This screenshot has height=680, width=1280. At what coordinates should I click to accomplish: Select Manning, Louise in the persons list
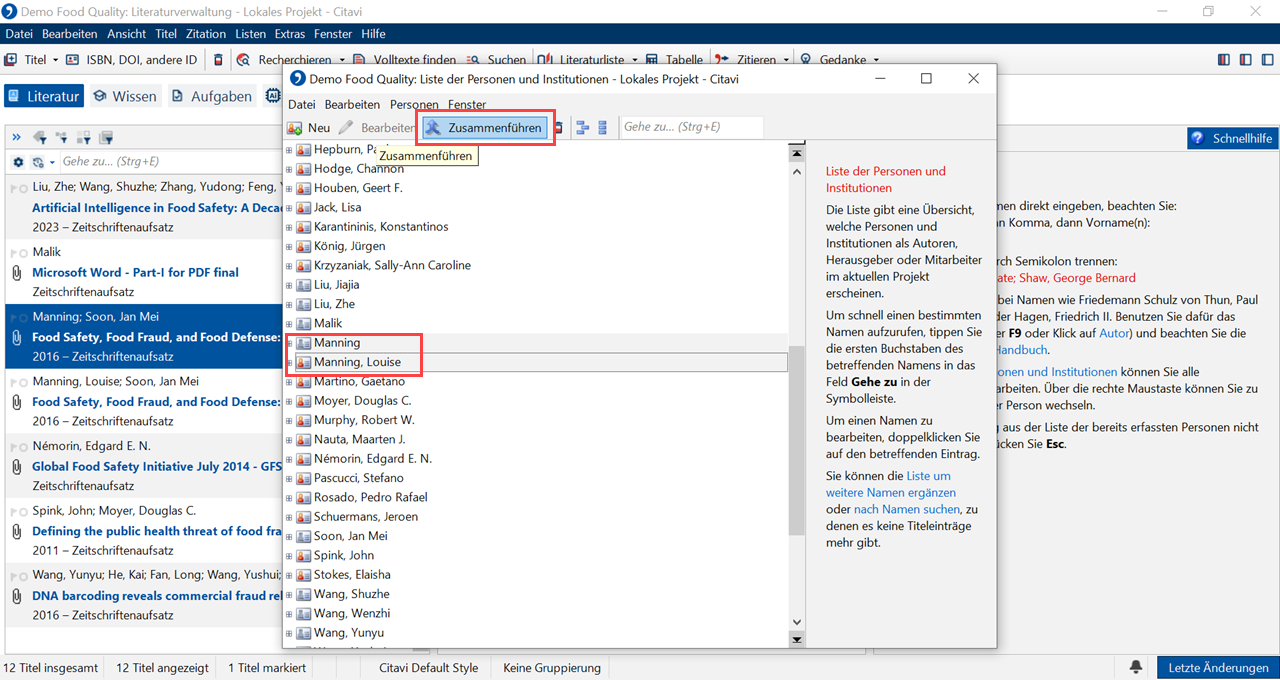click(357, 362)
